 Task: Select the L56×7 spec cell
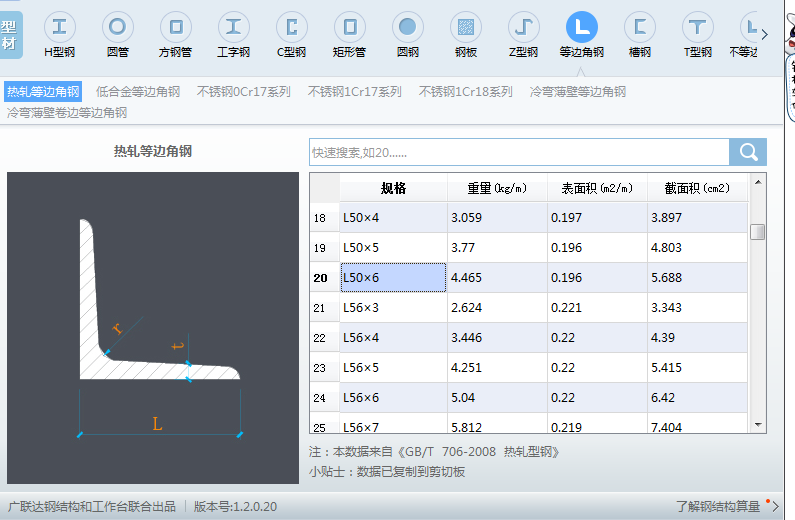coord(393,423)
